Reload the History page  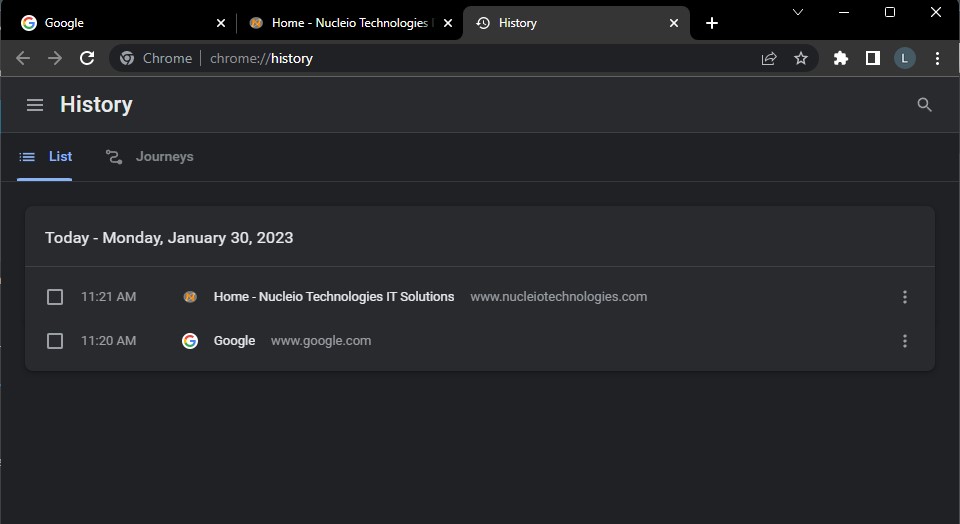point(87,58)
